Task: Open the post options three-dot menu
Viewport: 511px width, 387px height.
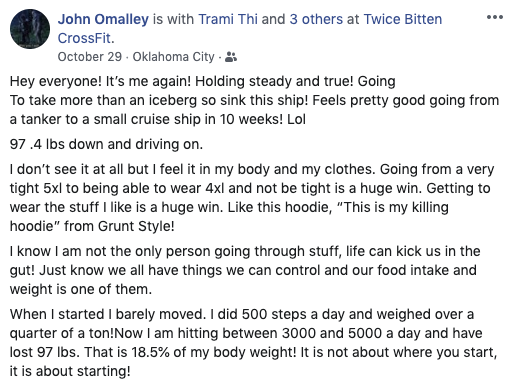Action: coord(495,17)
